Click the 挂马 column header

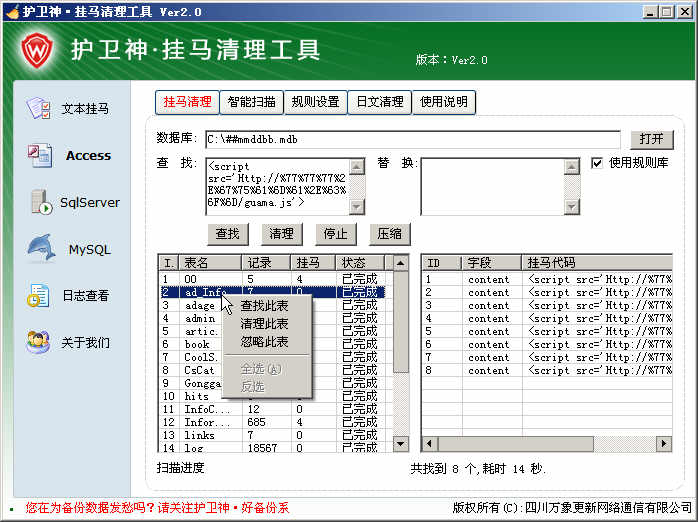point(313,263)
